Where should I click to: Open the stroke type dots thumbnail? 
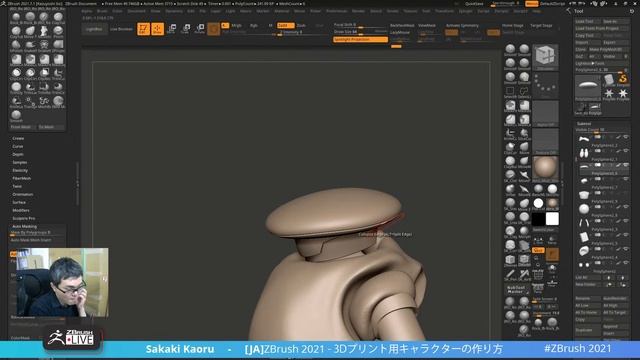pos(545,85)
